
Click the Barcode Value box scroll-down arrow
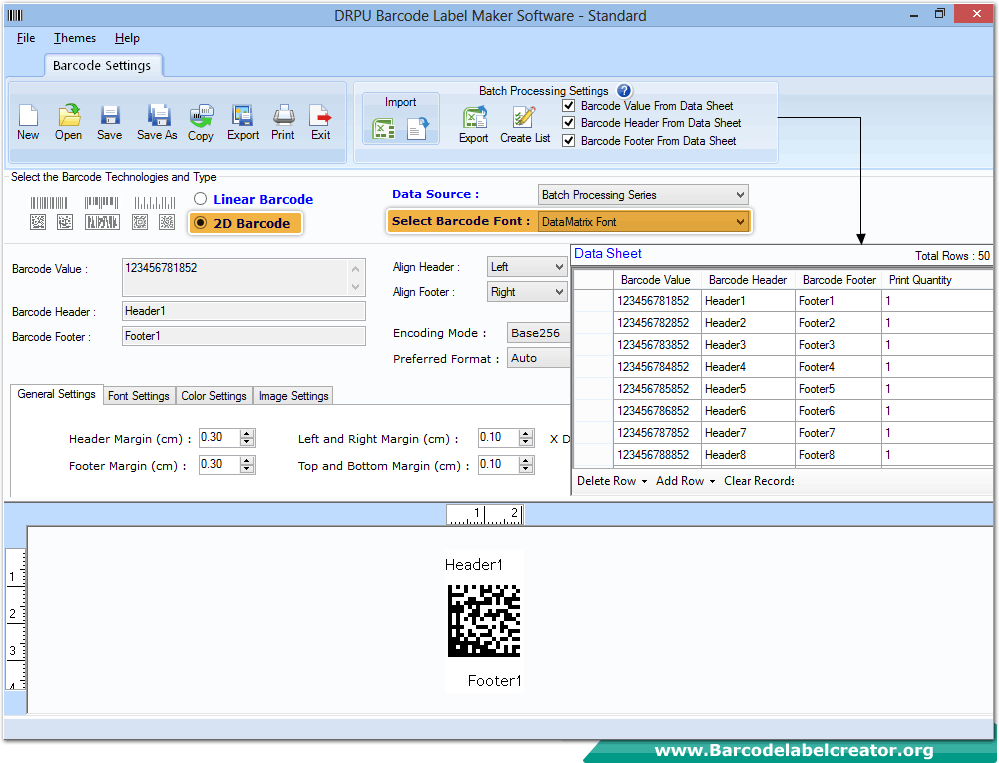click(356, 287)
